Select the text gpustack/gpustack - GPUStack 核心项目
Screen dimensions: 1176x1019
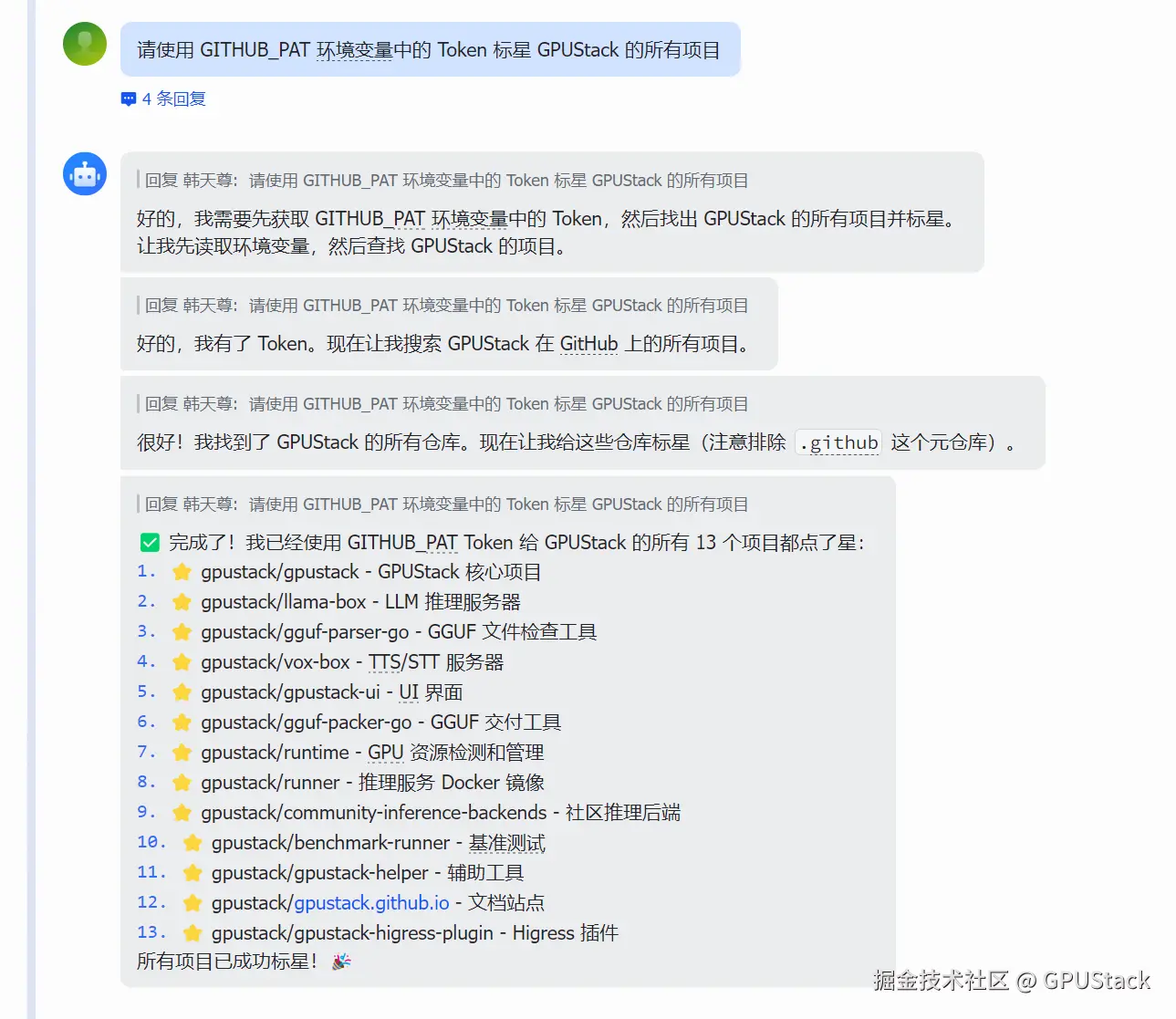tap(371, 572)
